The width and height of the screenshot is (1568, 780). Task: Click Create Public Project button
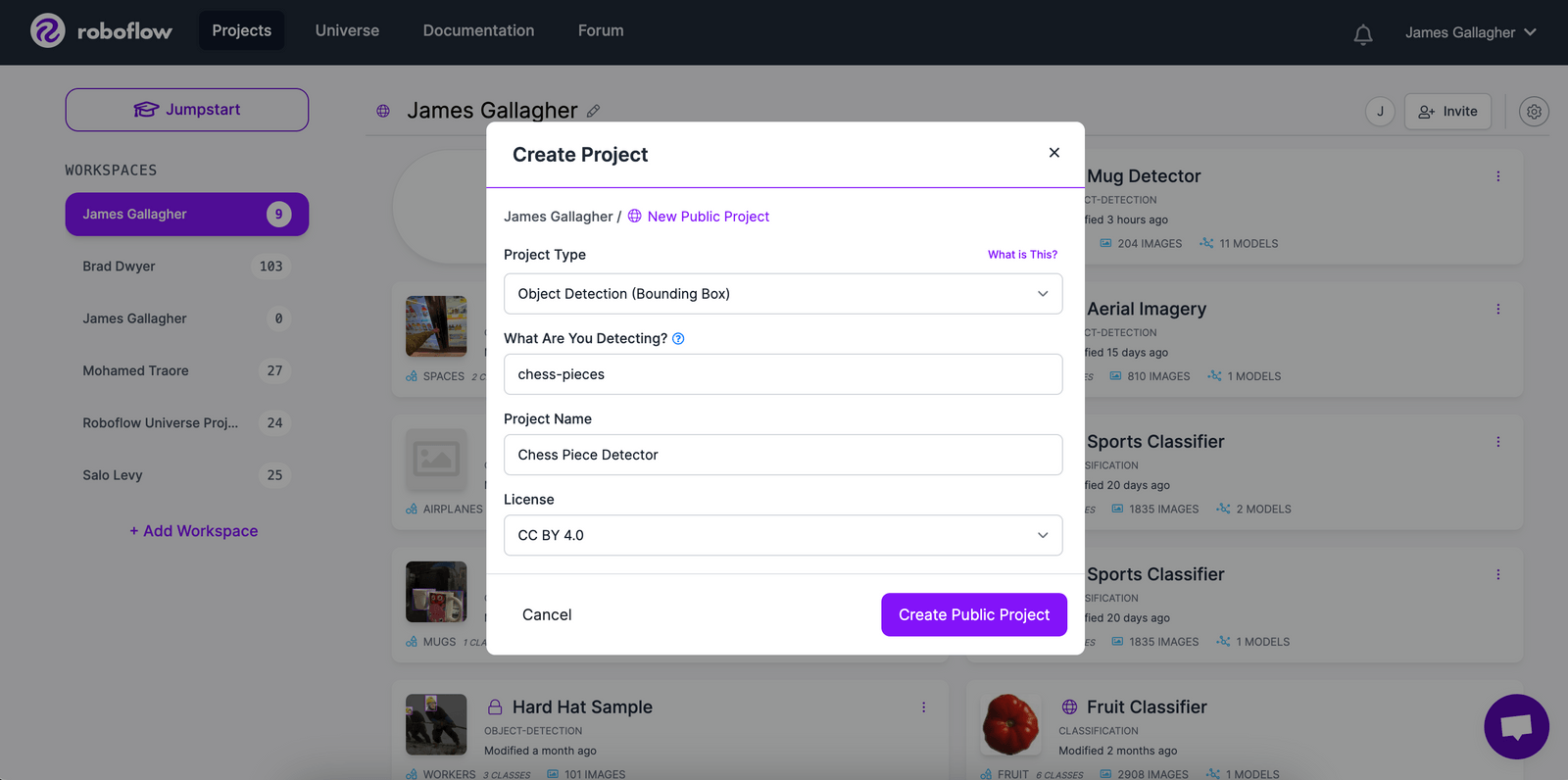pos(974,614)
